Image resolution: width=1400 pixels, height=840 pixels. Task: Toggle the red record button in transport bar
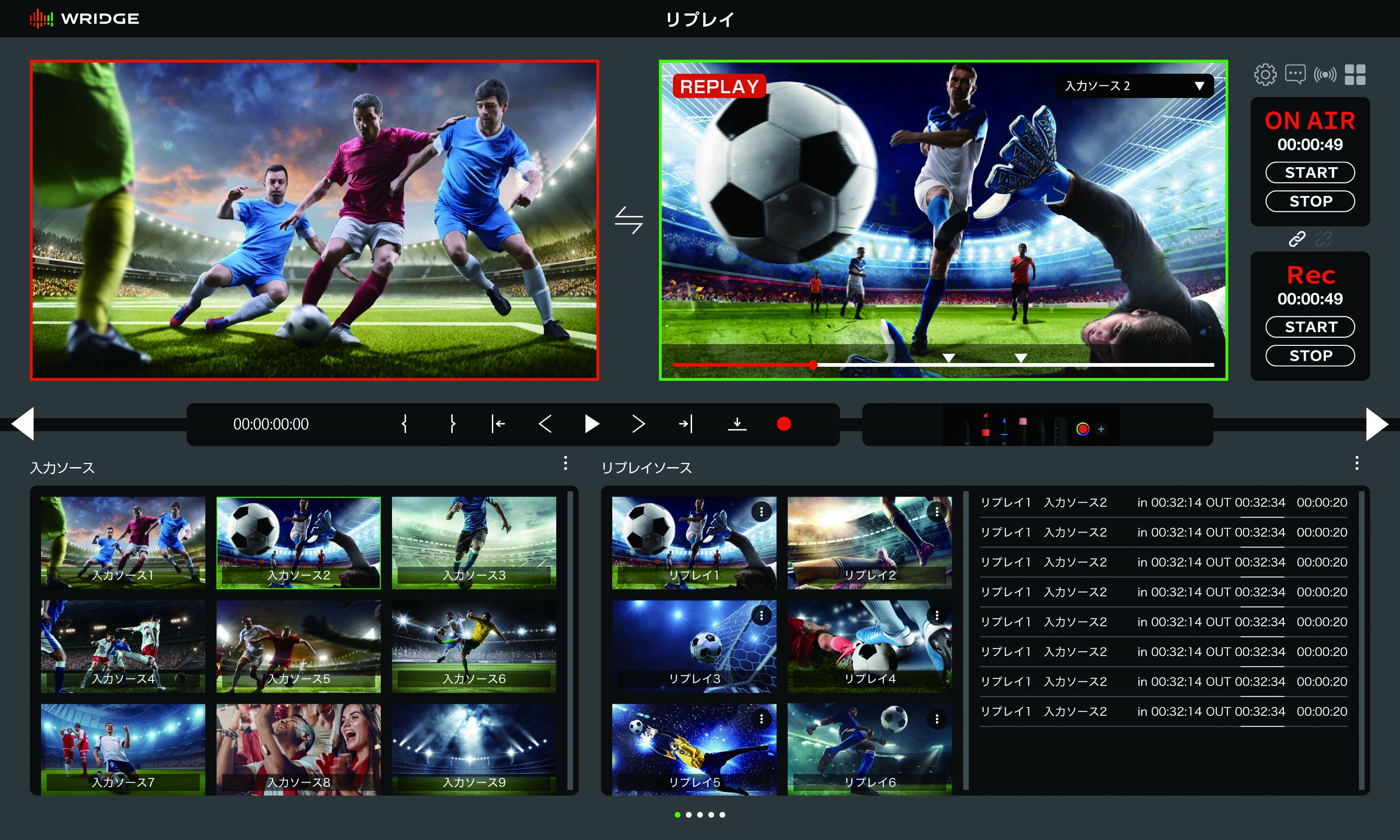pos(784,424)
